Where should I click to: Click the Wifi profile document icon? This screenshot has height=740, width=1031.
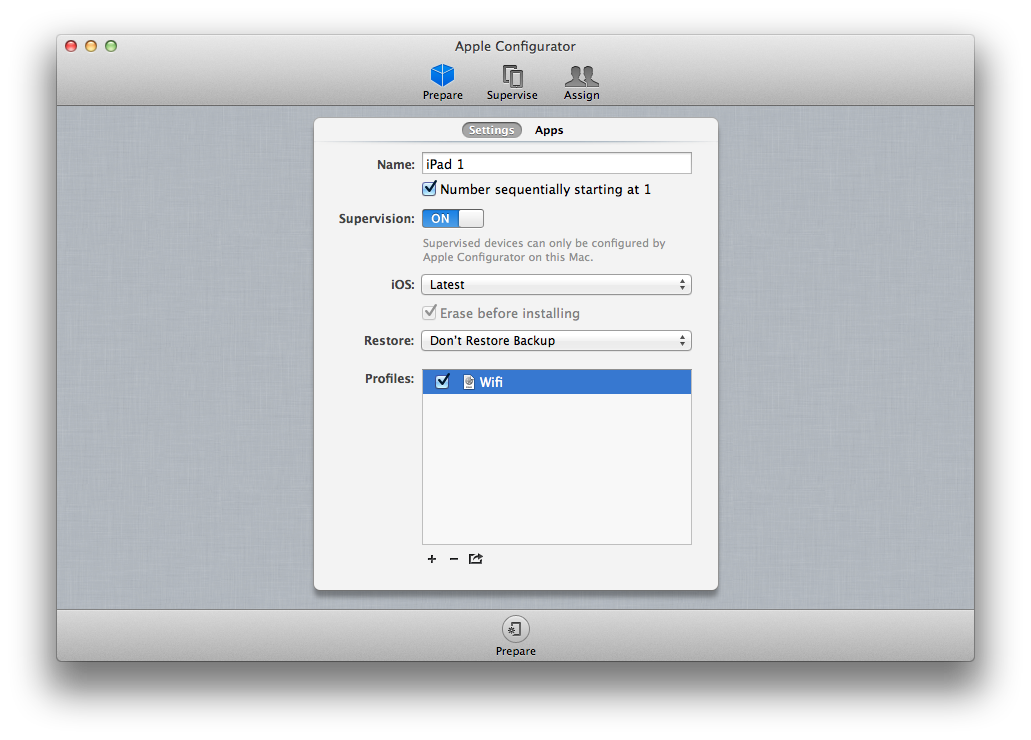468,382
